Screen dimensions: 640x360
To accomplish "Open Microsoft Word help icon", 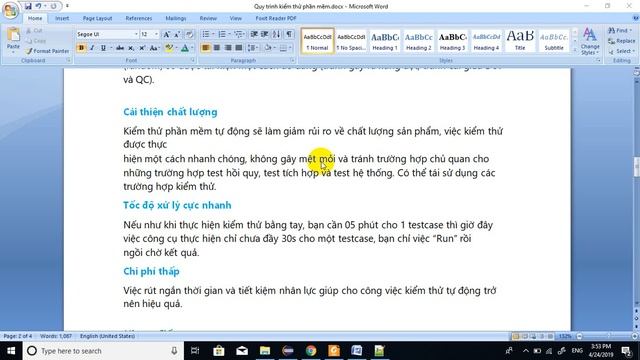I will tap(636, 18).
